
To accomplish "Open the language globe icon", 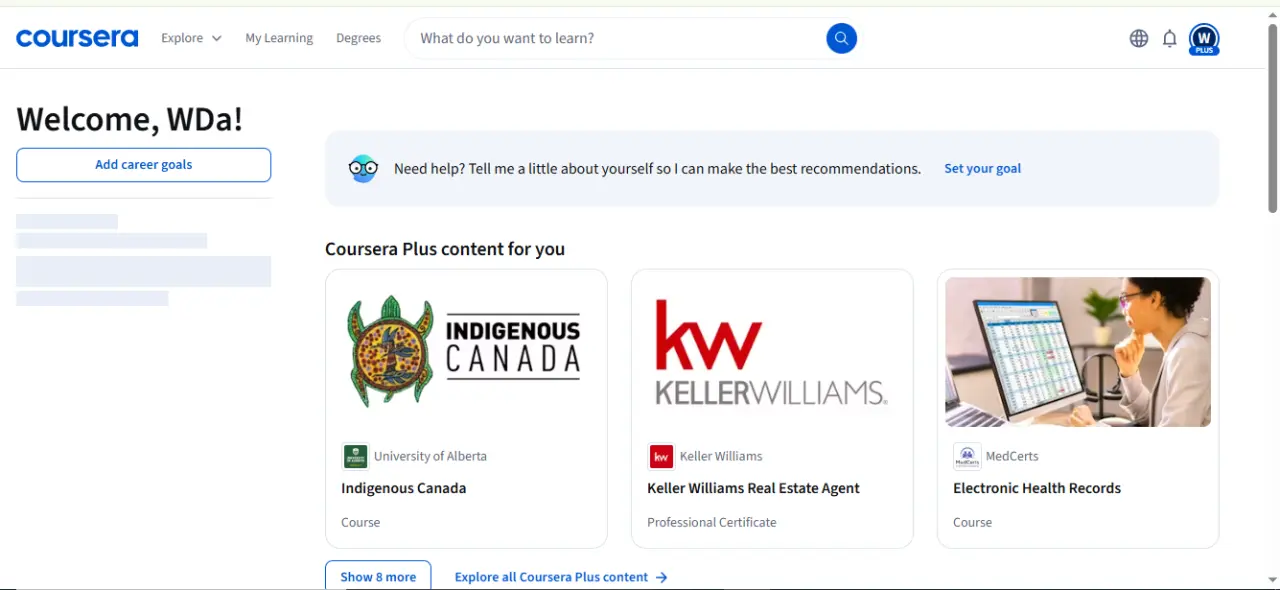I will 1139,38.
